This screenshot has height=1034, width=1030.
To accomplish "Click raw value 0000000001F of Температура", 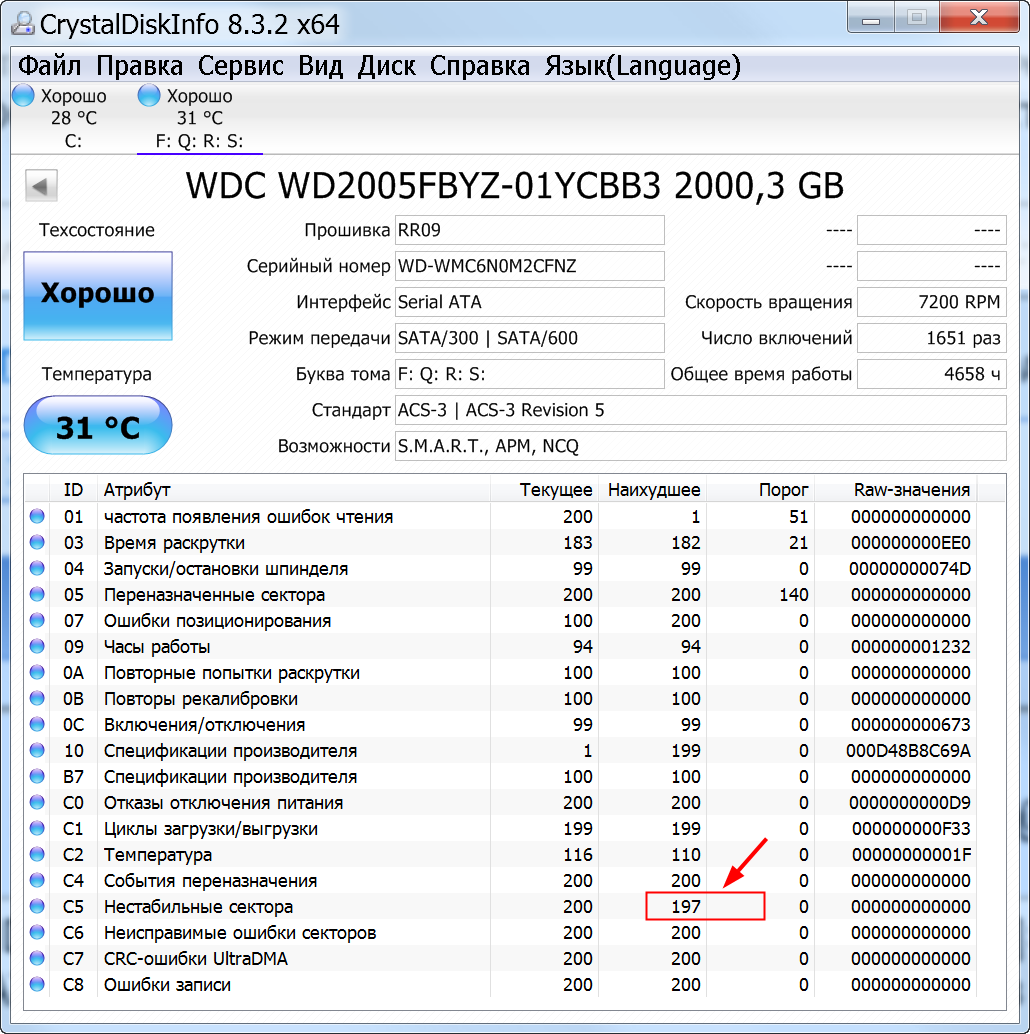I will tap(911, 855).
